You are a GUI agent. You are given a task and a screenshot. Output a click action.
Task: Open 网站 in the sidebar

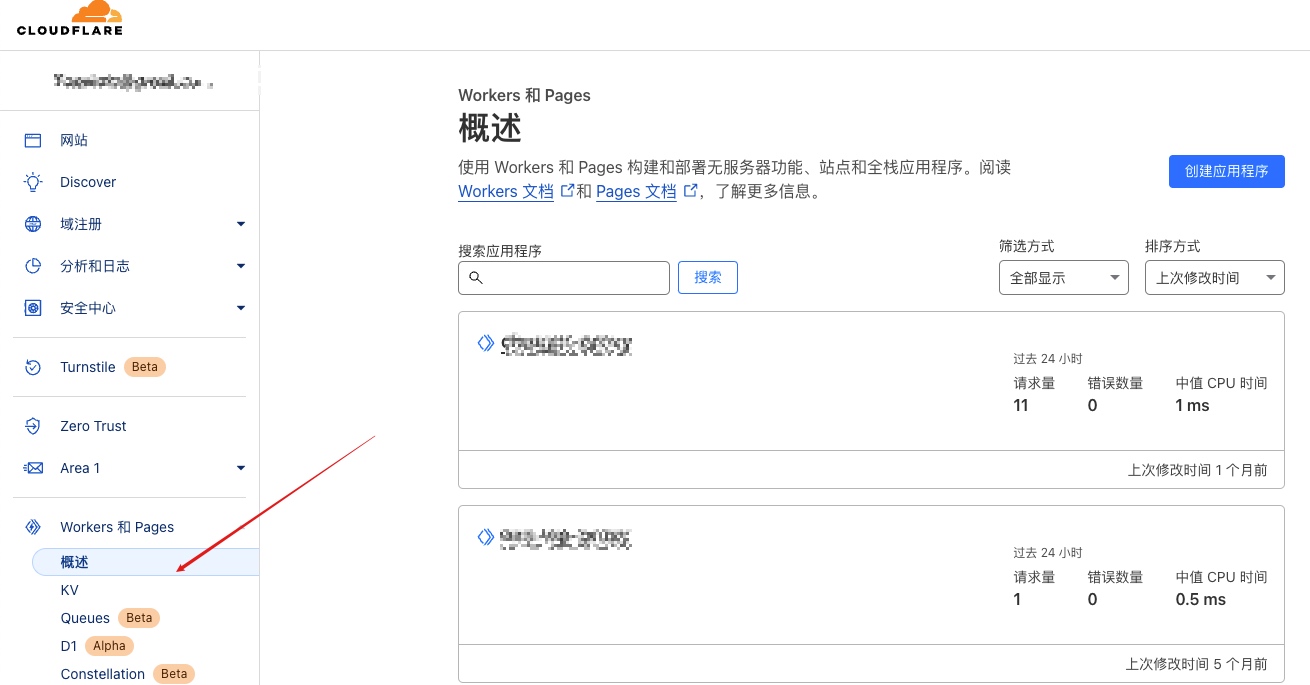coord(74,140)
